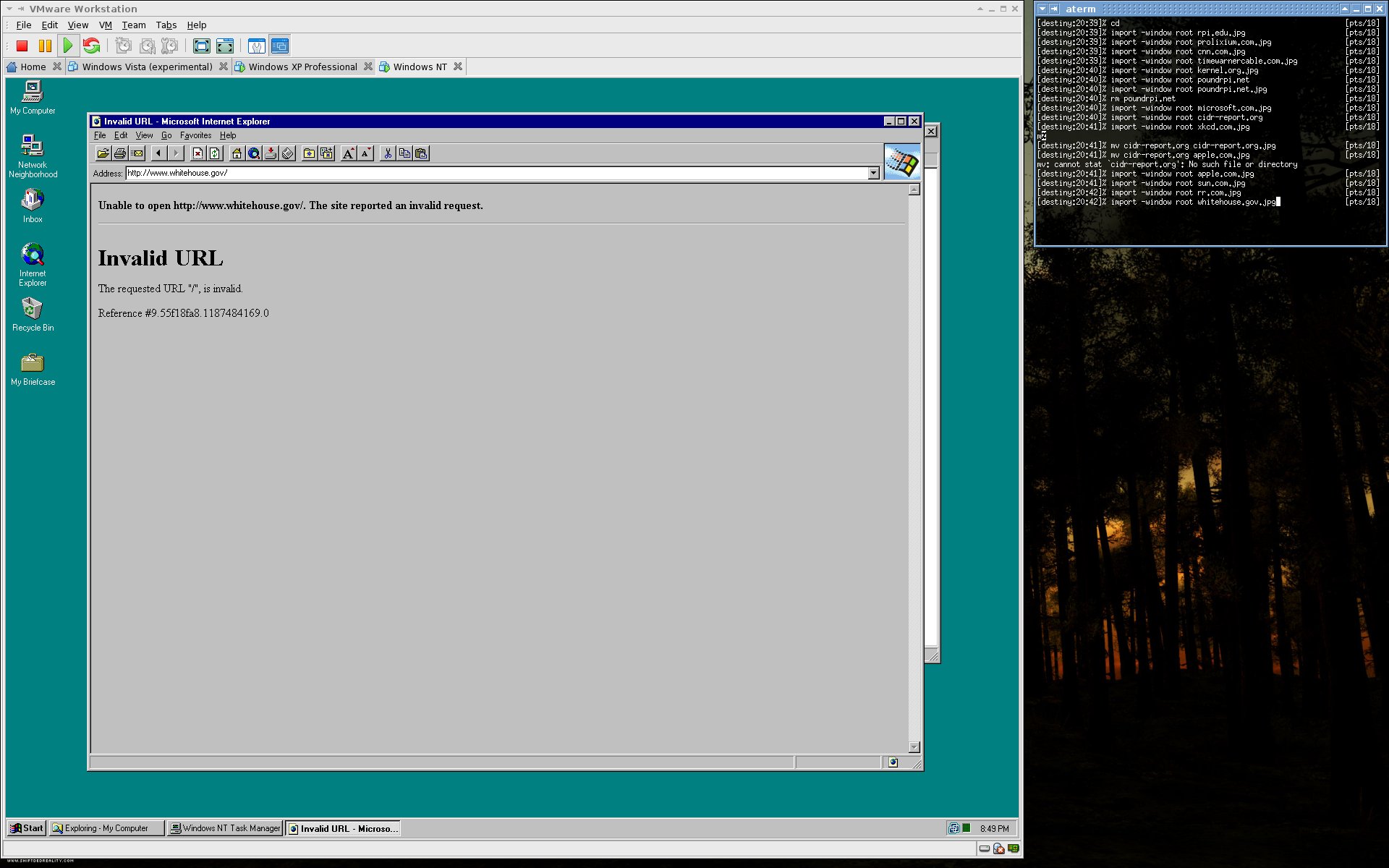Go to Home page in IE toolbar
Viewport: 1389px width, 868px height.
tap(237, 153)
